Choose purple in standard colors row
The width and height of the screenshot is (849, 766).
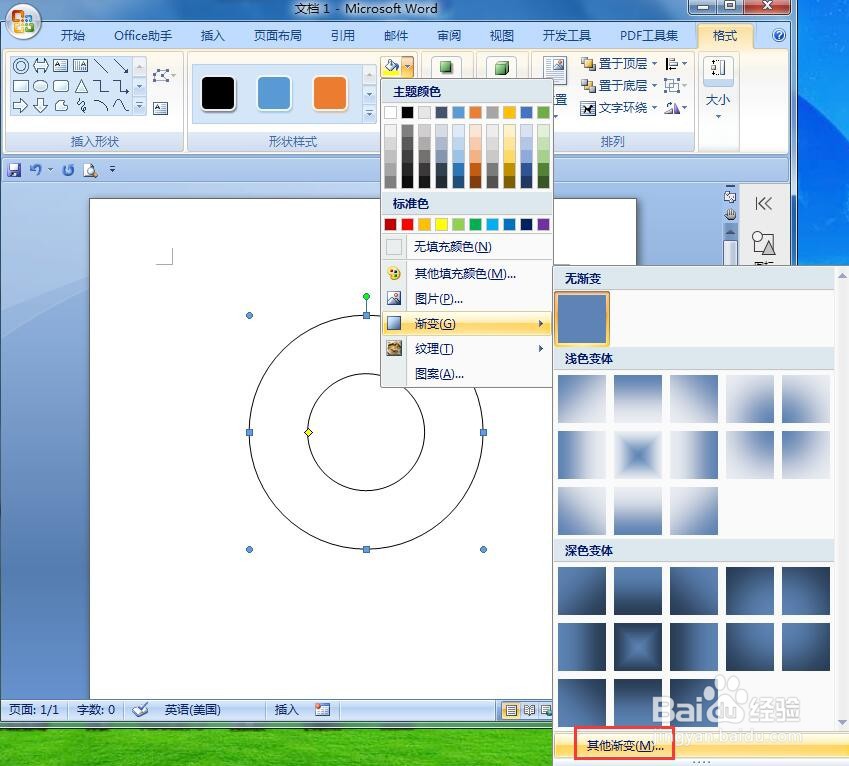[x=544, y=224]
